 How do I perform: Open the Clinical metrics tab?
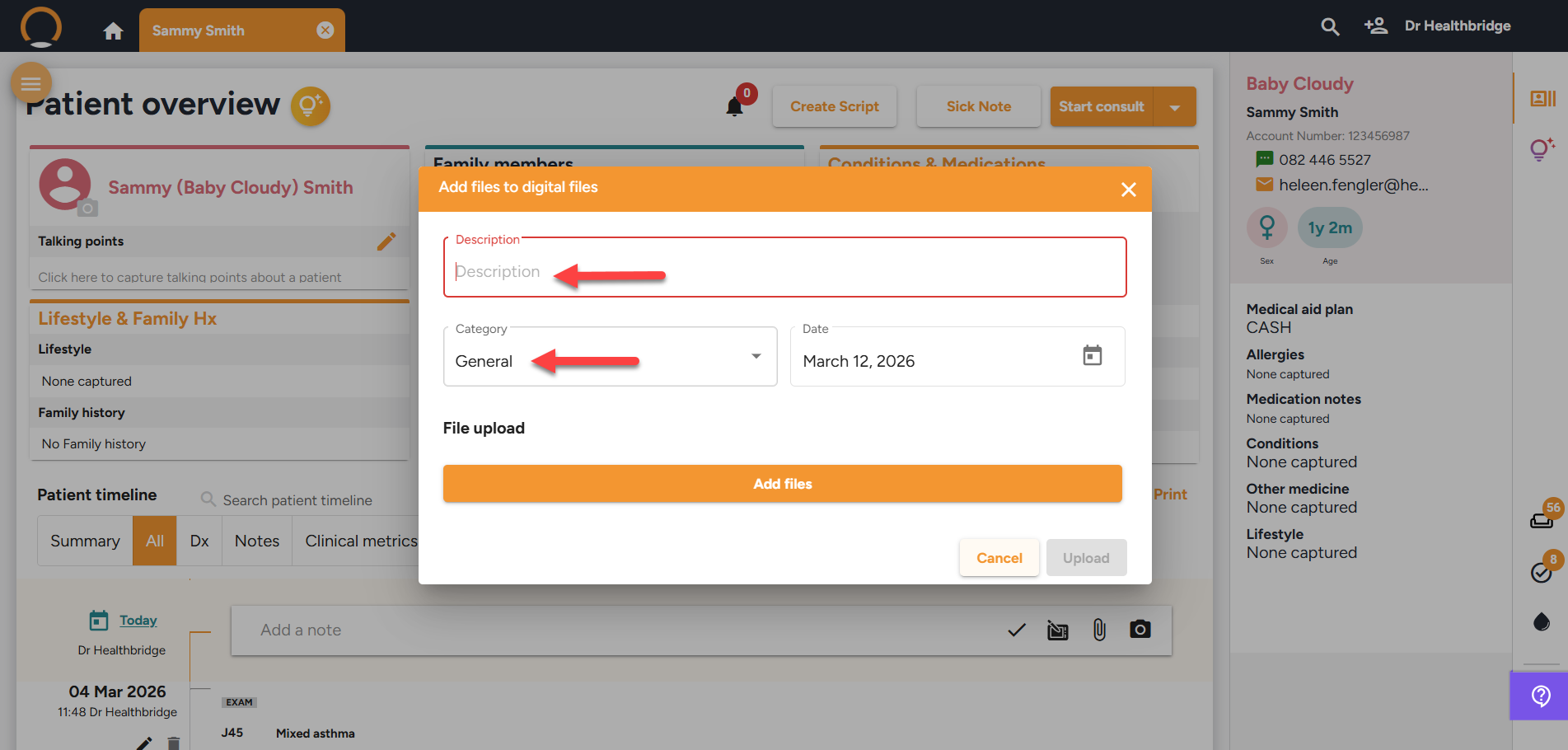(x=360, y=541)
